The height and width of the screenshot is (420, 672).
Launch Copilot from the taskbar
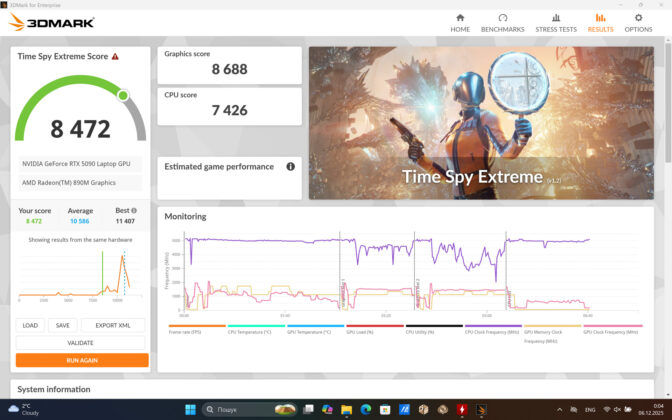pyautogui.click(x=327, y=409)
